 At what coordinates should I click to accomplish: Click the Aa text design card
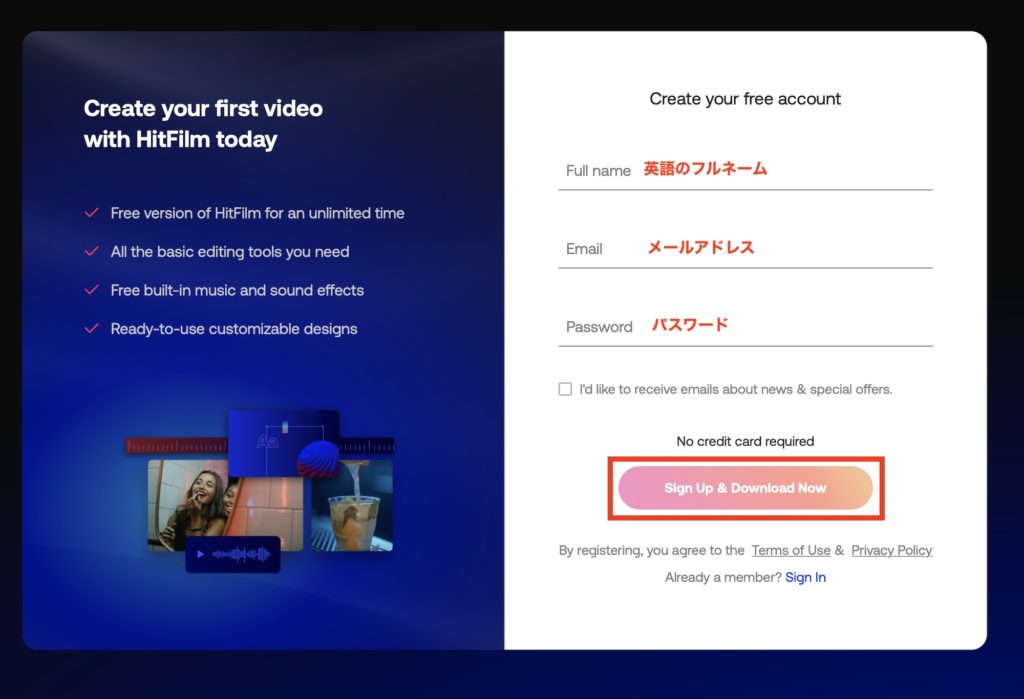(x=283, y=443)
